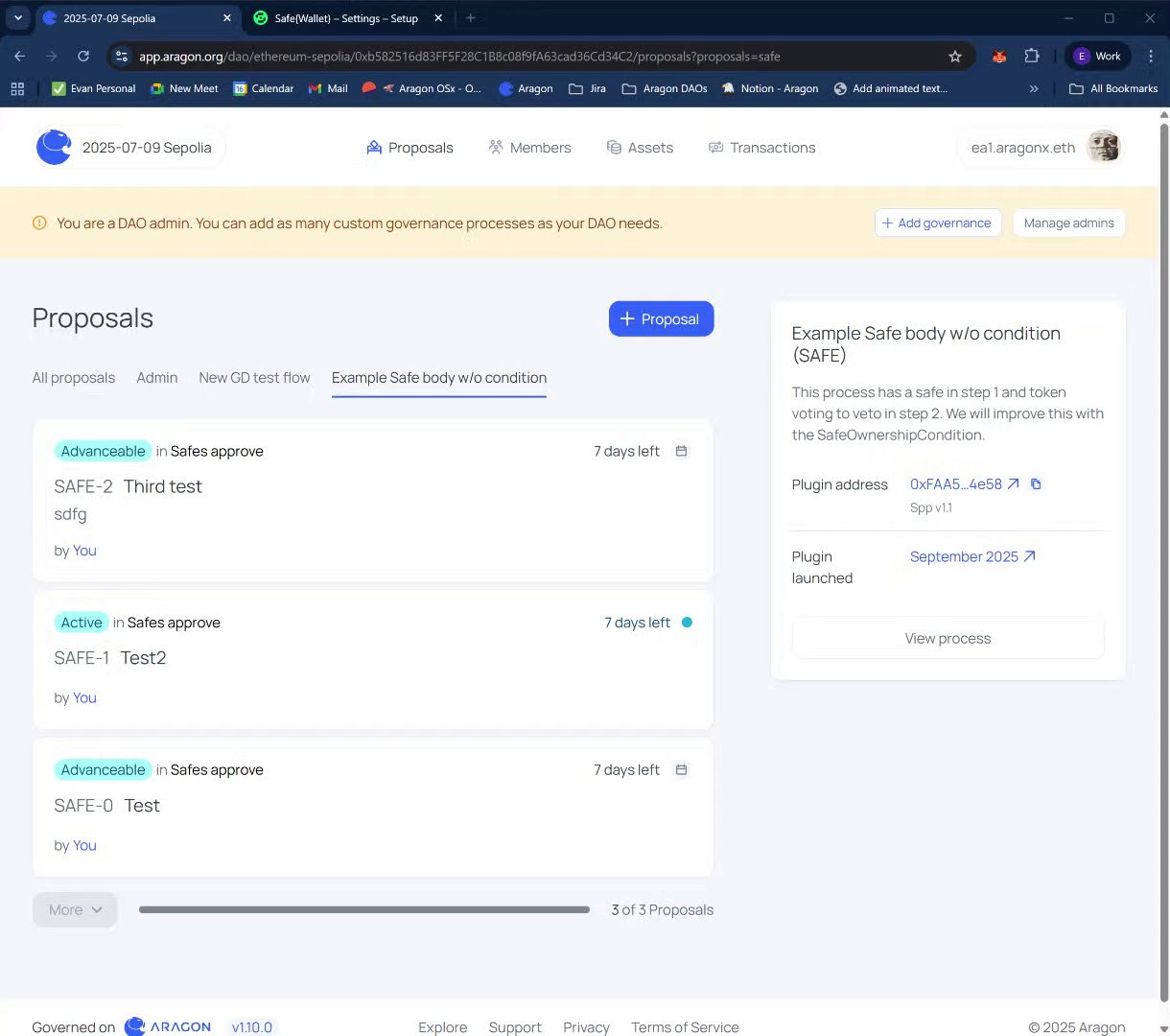
Task: Click the v1.10.0 version tag
Action: (x=252, y=1027)
